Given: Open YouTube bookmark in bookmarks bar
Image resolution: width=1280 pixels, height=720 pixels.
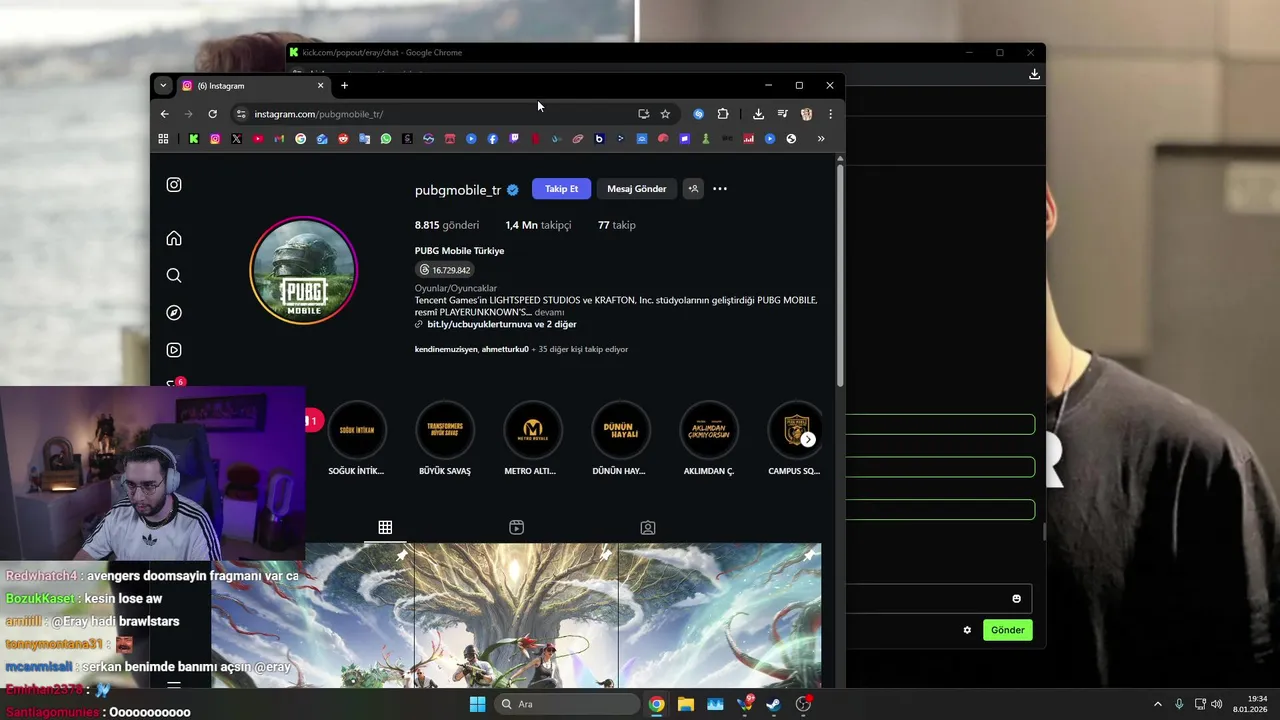Looking at the screenshot, I should pos(258,139).
